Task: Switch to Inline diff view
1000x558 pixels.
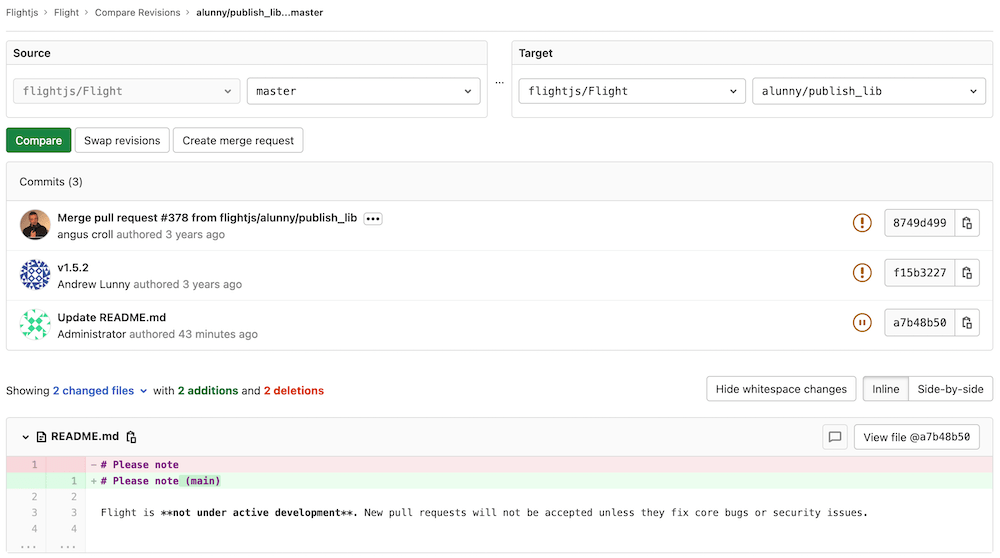Action: 885,389
